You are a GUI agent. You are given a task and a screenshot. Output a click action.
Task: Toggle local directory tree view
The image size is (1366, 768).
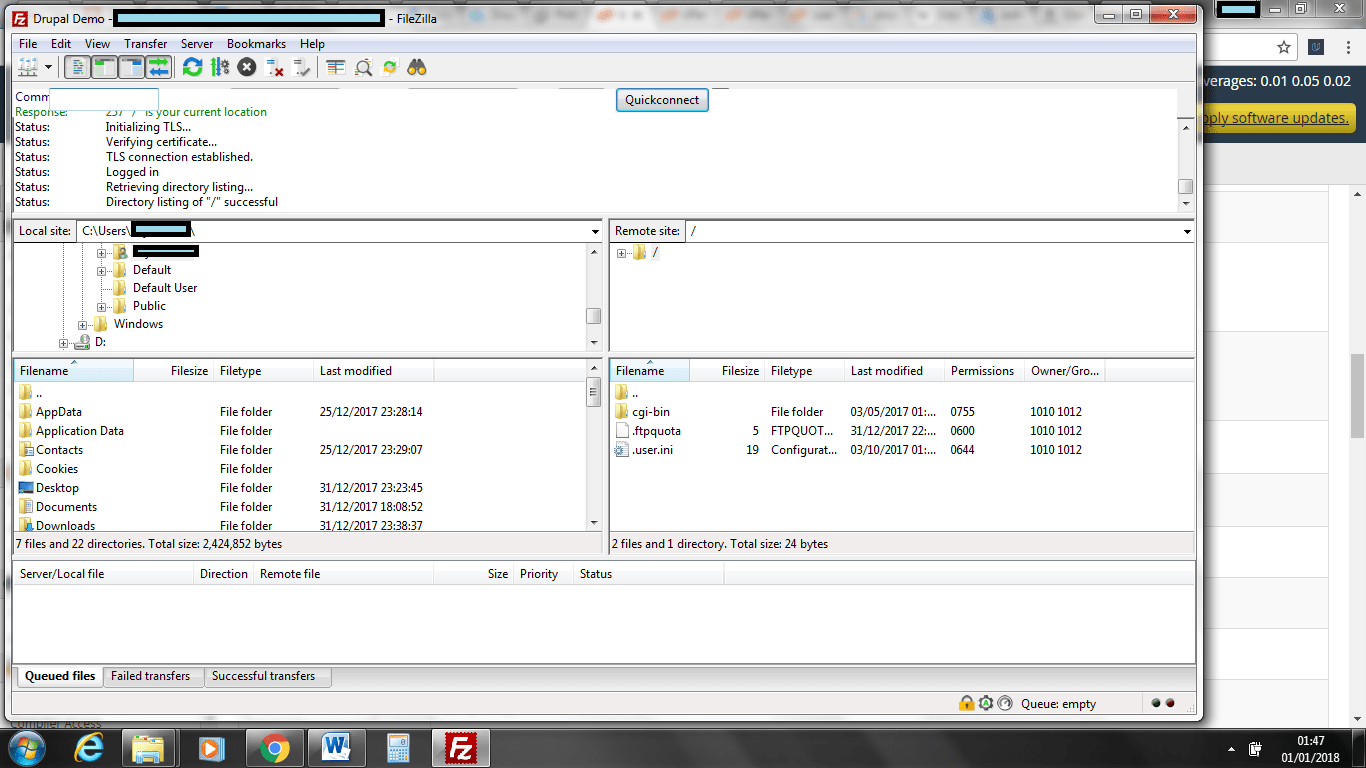104,67
